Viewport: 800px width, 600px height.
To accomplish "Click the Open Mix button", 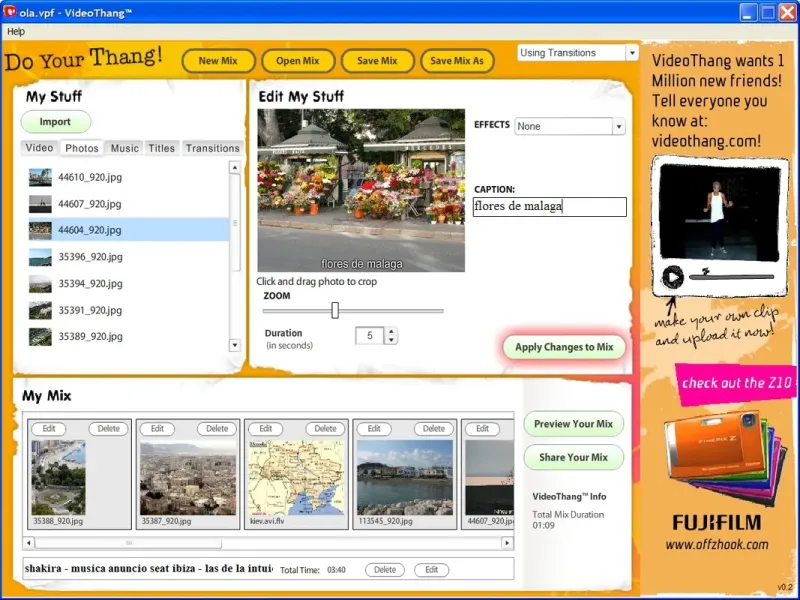I will (x=298, y=61).
